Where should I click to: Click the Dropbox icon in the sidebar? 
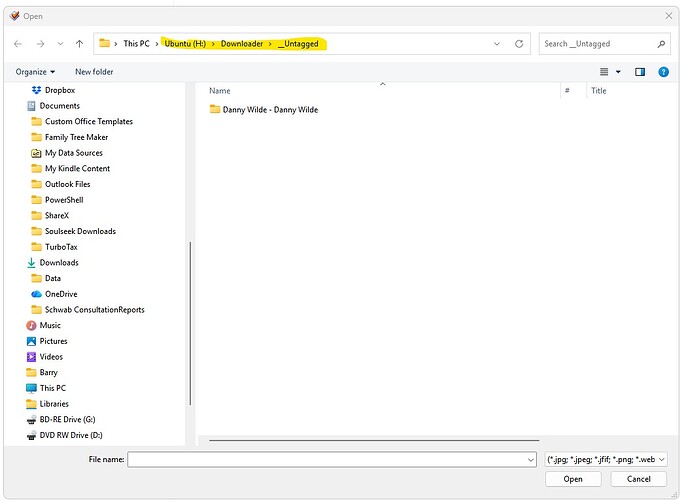[36, 90]
